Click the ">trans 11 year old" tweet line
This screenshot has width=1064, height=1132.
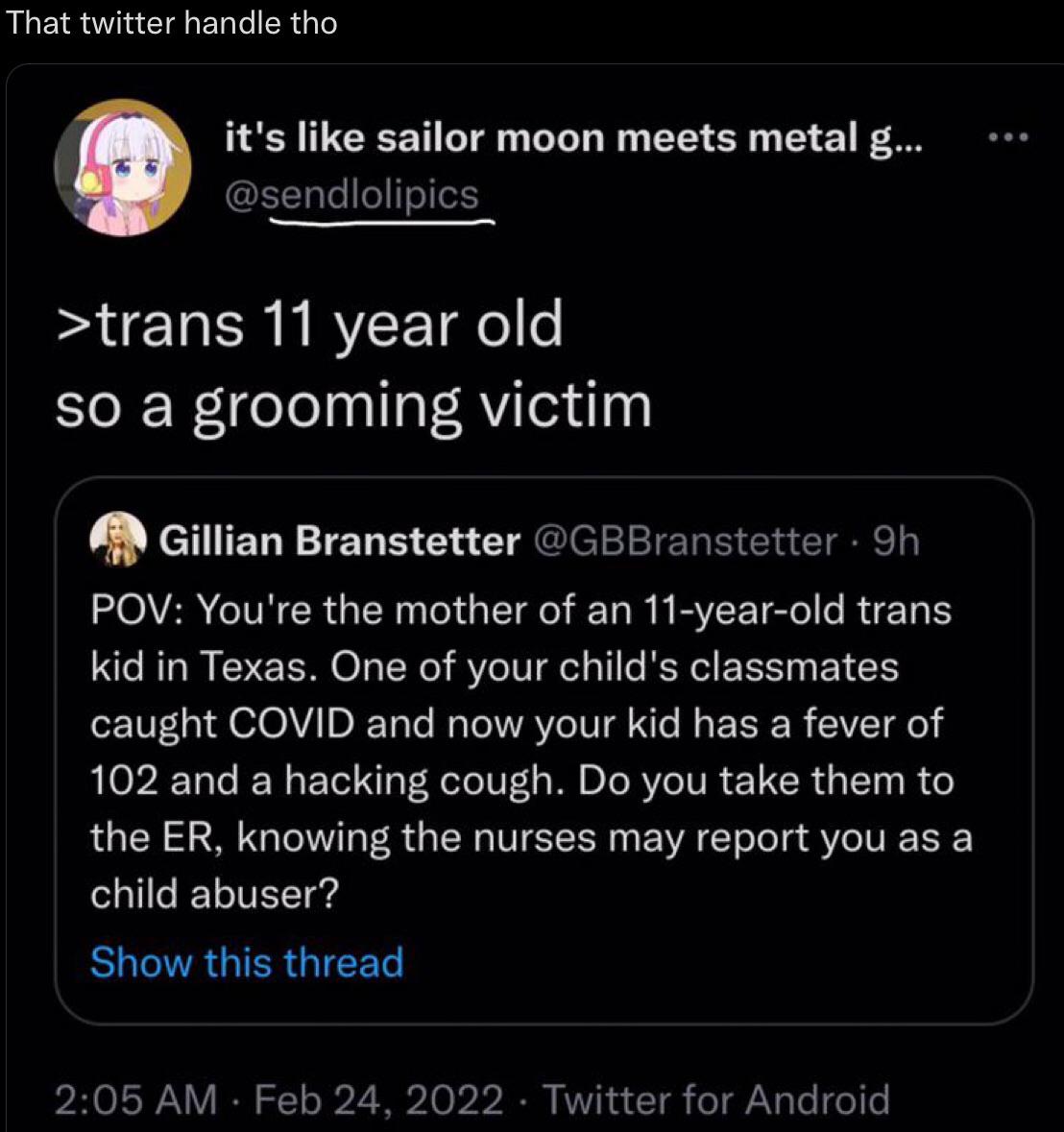coord(309,325)
